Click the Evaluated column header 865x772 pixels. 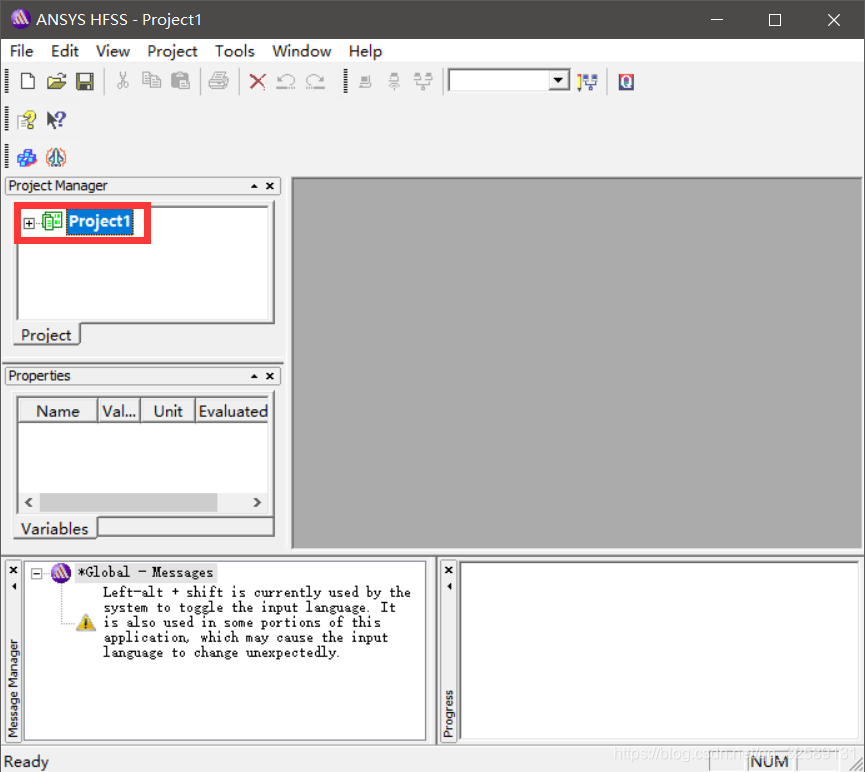tap(232, 411)
